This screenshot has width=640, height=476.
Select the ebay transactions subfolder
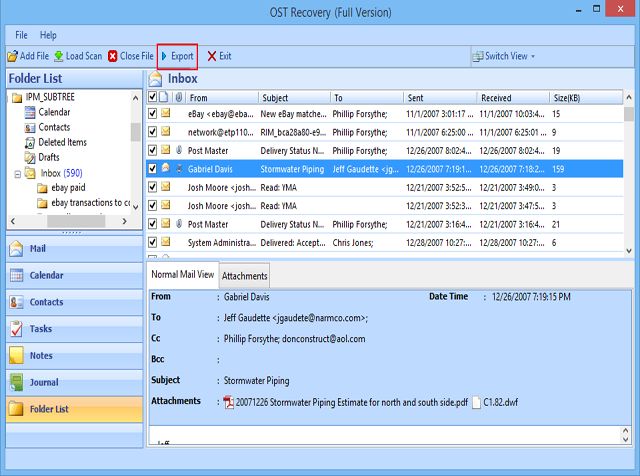pos(91,202)
